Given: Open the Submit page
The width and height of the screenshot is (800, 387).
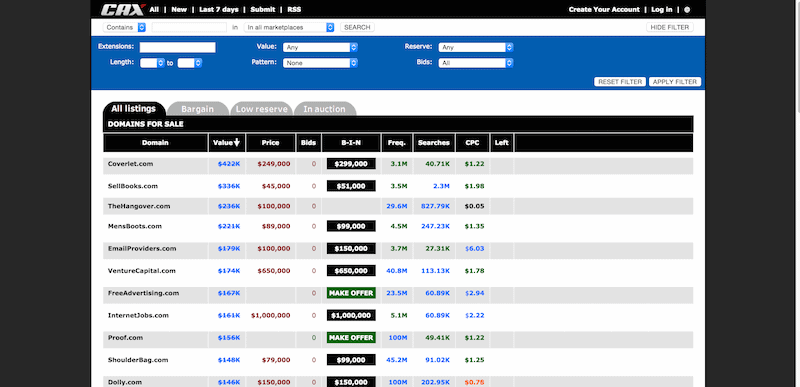Looking at the screenshot, I should 263,10.
